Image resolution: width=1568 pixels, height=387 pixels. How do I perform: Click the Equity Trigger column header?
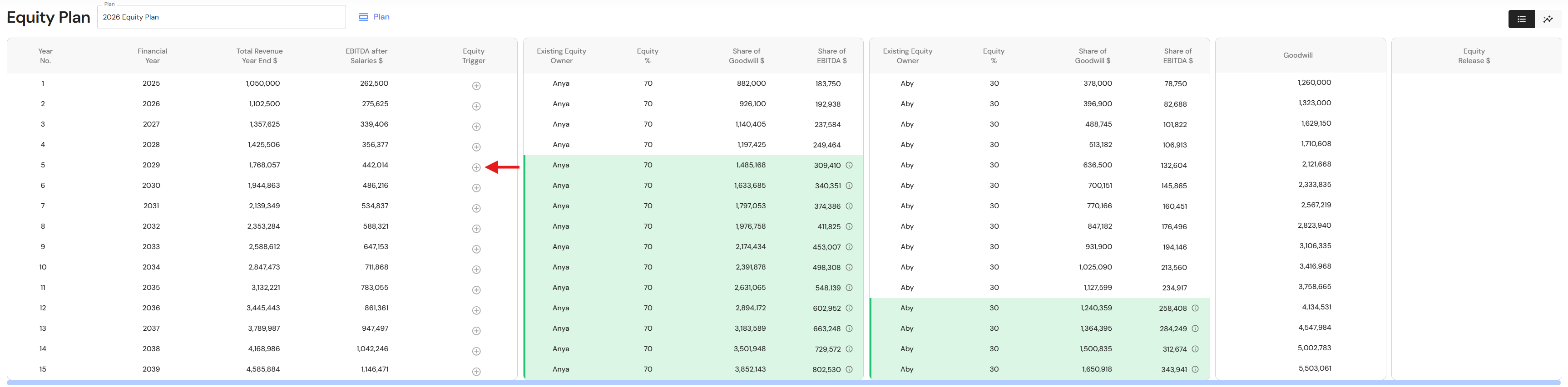point(474,56)
